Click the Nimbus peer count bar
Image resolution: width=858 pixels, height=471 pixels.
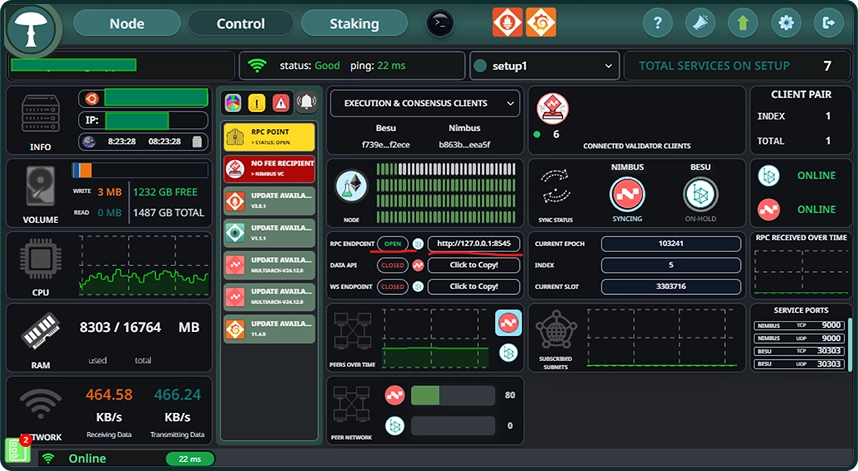(x=453, y=395)
